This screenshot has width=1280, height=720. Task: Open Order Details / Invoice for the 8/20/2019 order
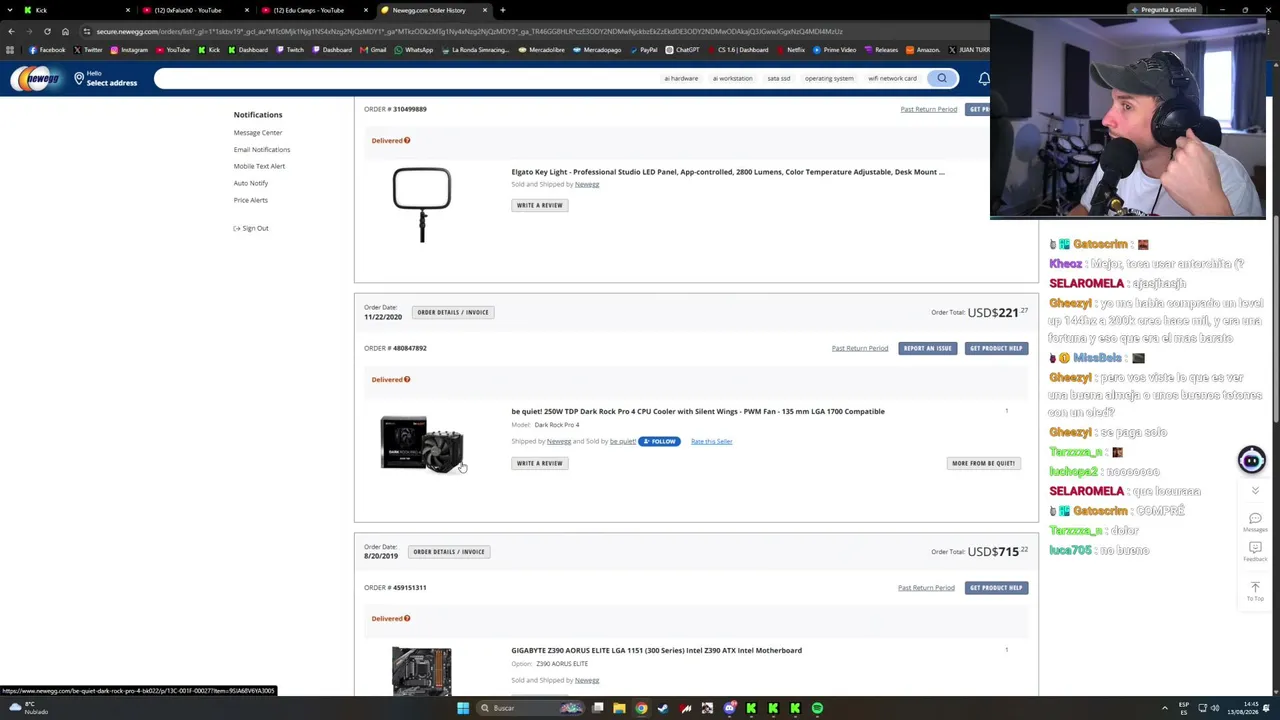[x=449, y=551]
